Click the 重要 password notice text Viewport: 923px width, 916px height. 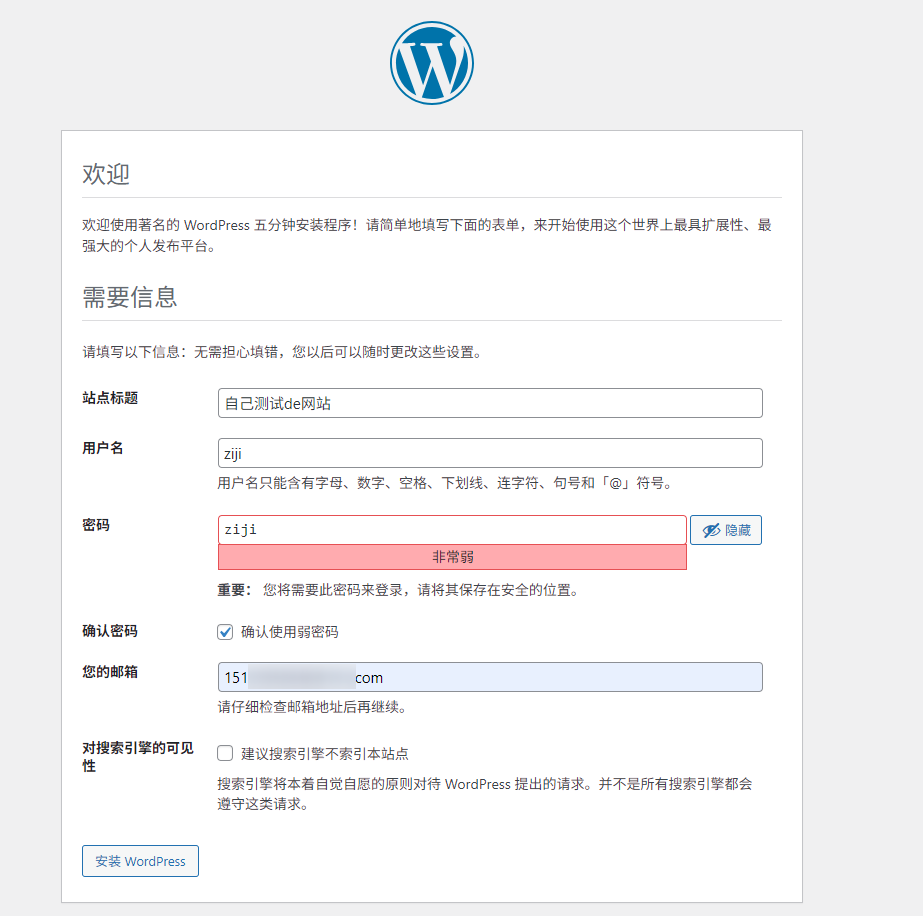pos(399,590)
